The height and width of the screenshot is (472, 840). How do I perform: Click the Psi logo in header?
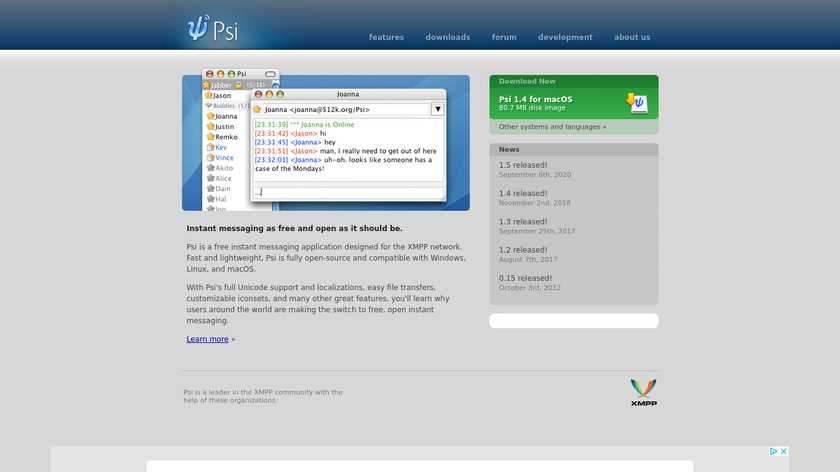point(213,28)
